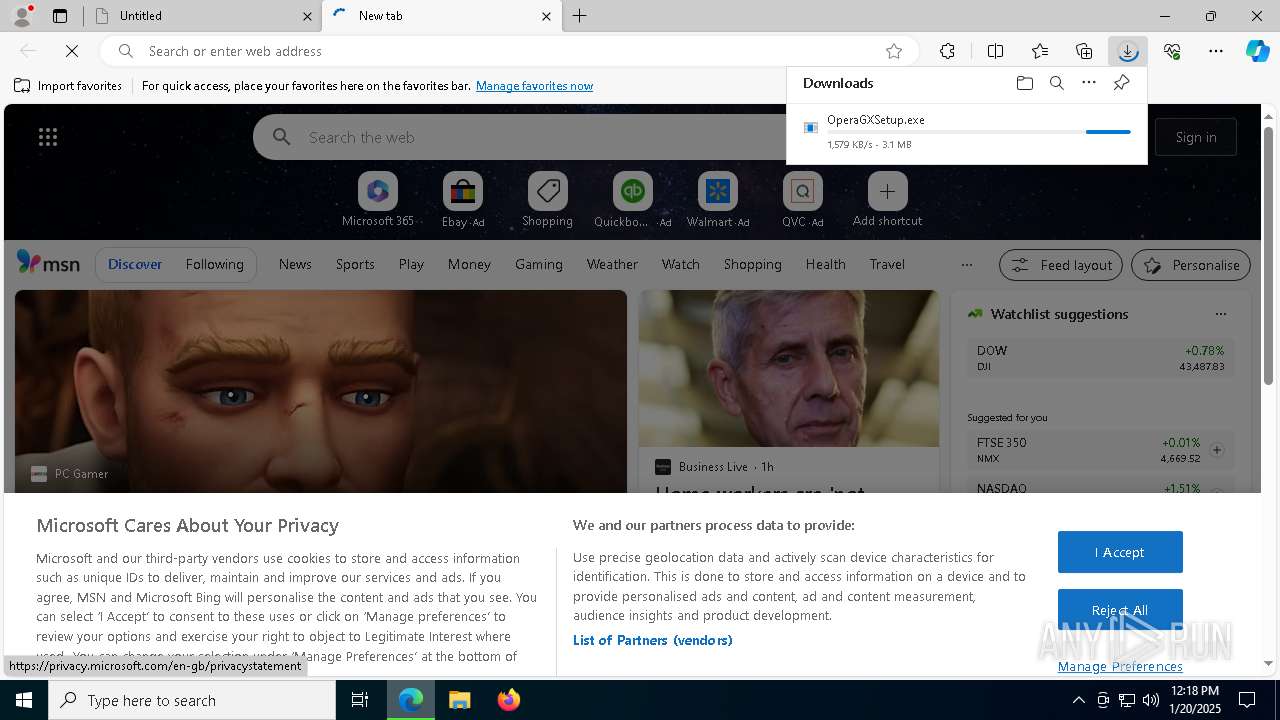Image resolution: width=1280 pixels, height=720 pixels.
Task: Launch Firefox from taskbar
Action: click(508, 700)
